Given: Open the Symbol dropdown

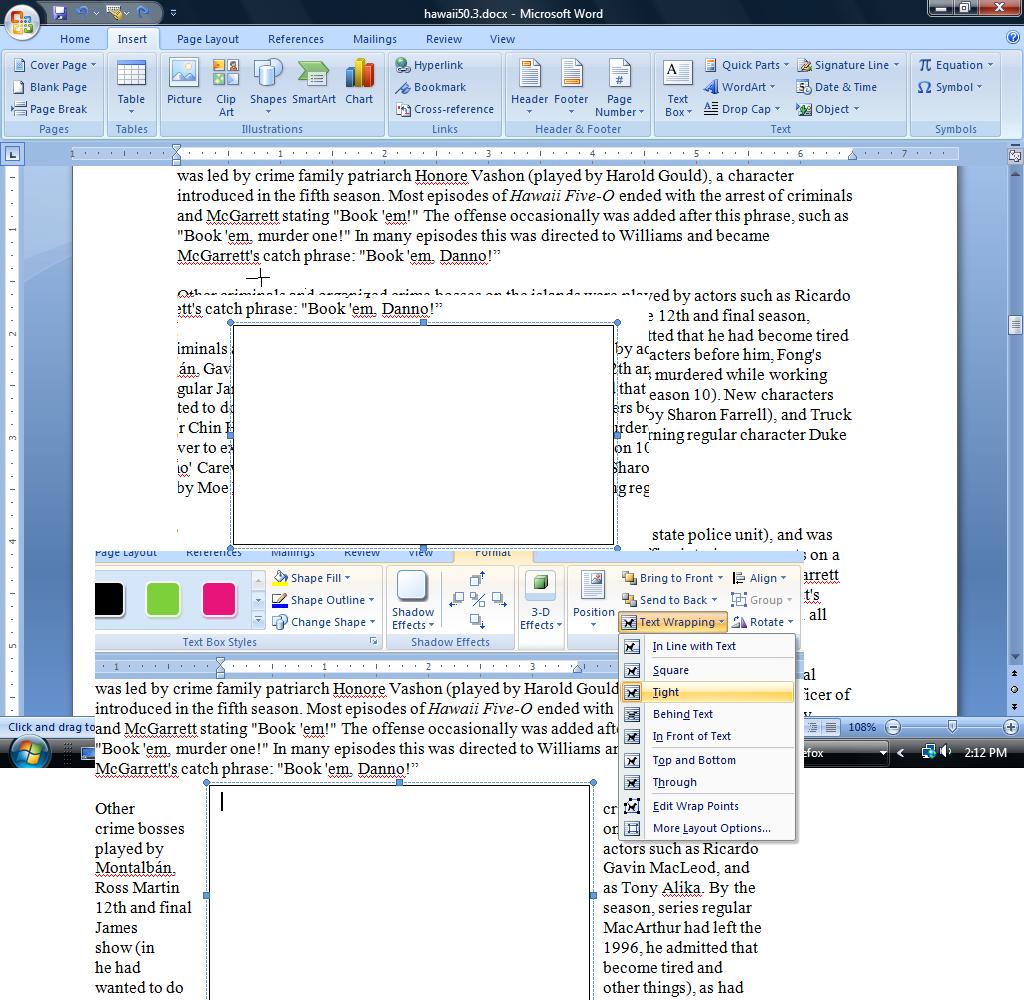Looking at the screenshot, I should tap(950, 87).
